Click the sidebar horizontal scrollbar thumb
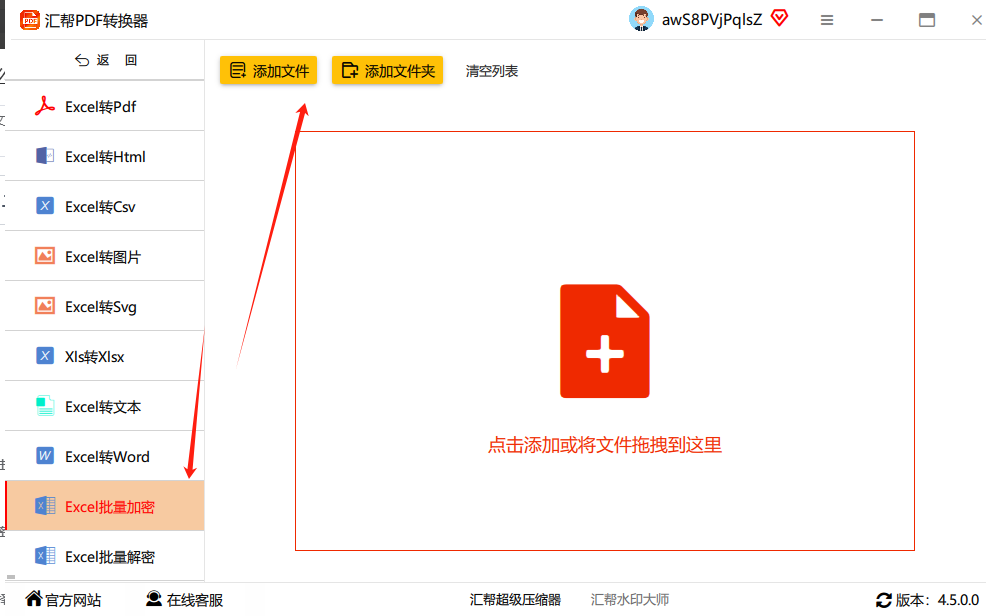 click(11, 576)
